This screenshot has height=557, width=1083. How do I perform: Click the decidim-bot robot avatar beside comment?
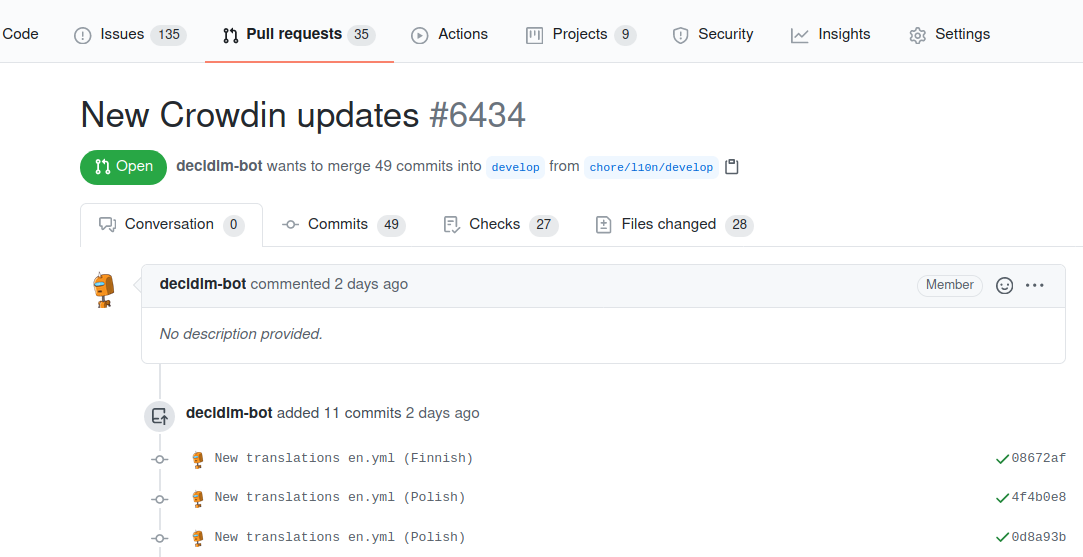click(104, 290)
